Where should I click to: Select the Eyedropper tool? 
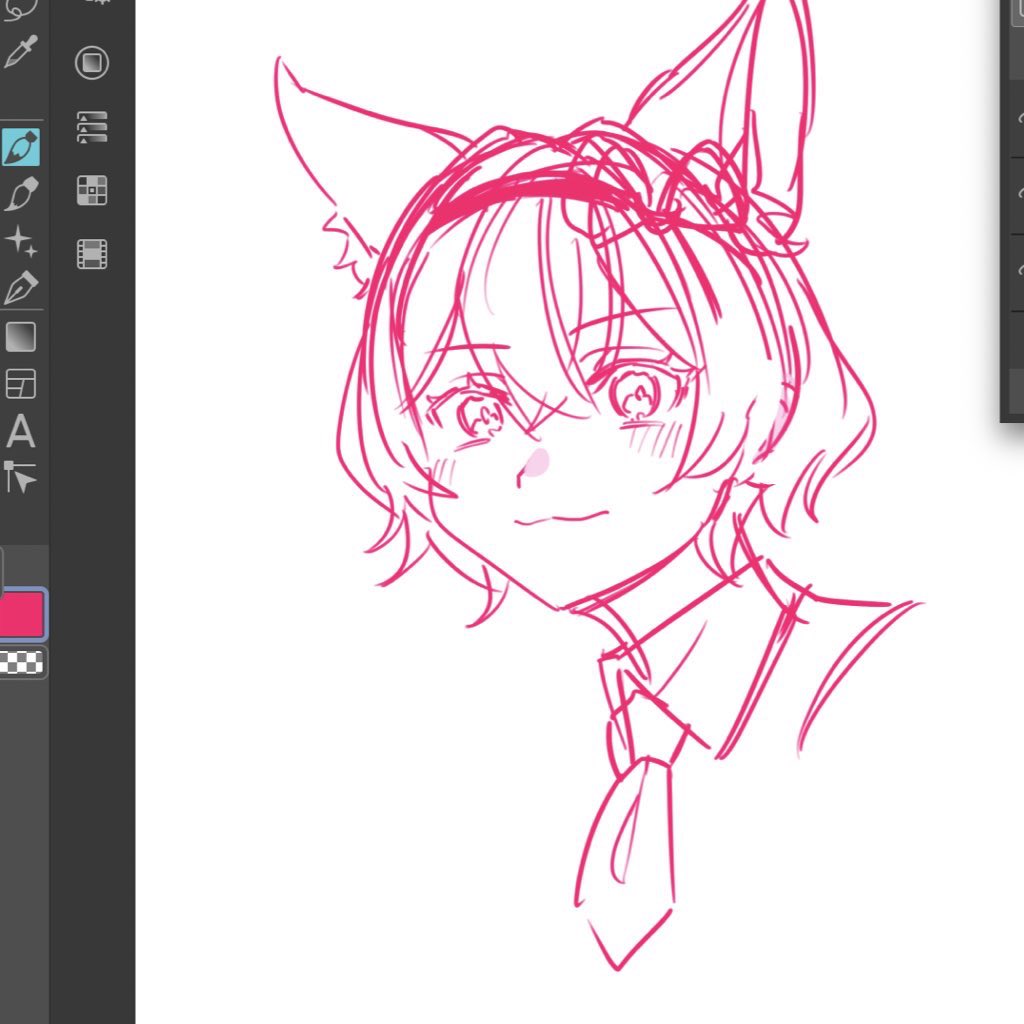click(21, 52)
